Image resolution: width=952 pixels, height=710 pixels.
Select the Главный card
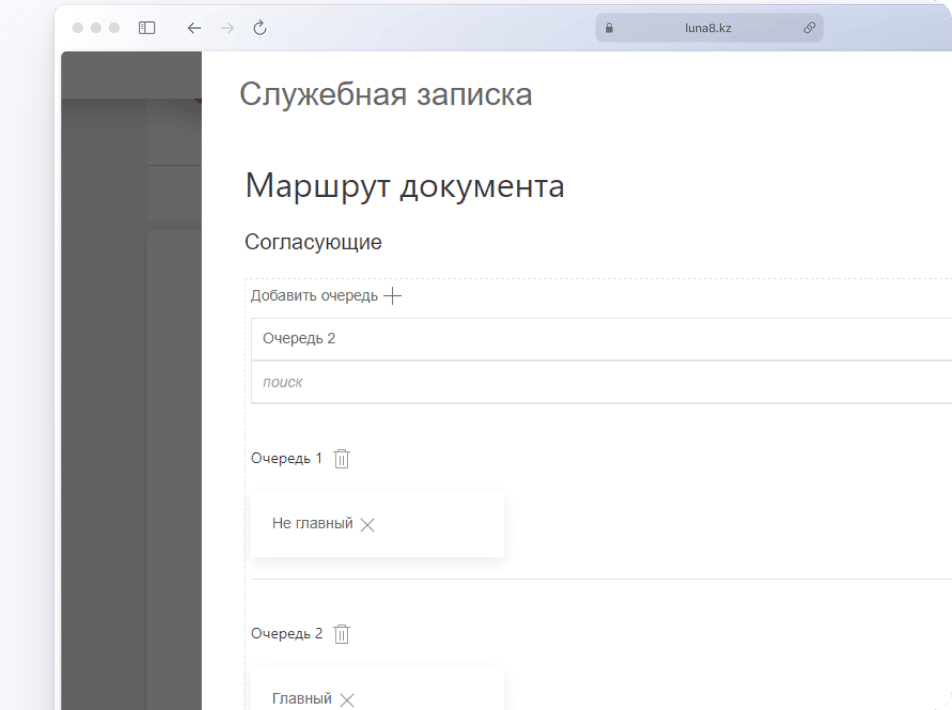302,699
